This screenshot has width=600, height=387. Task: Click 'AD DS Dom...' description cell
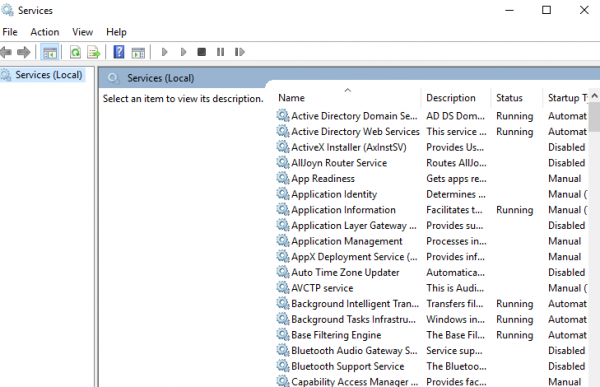[x=455, y=116]
